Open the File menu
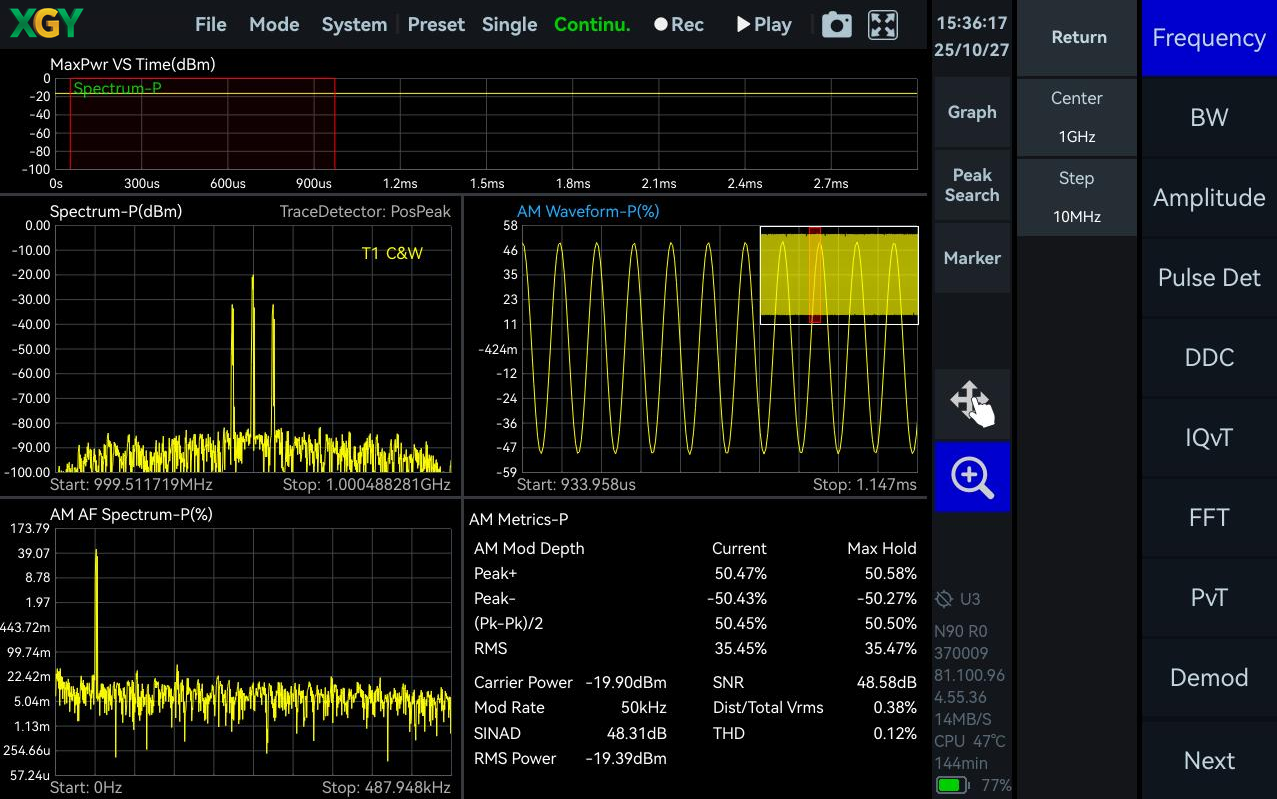This screenshot has width=1277, height=799. [x=211, y=25]
